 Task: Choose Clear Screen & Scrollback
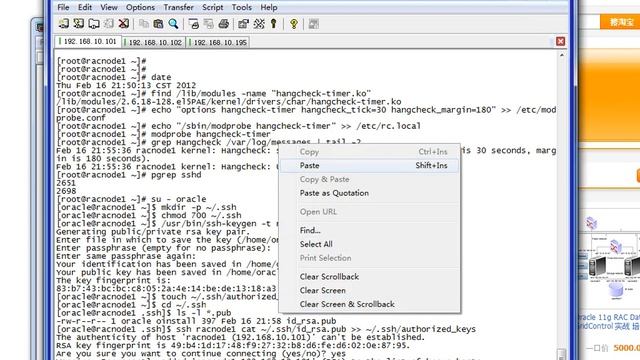click(x=370, y=304)
